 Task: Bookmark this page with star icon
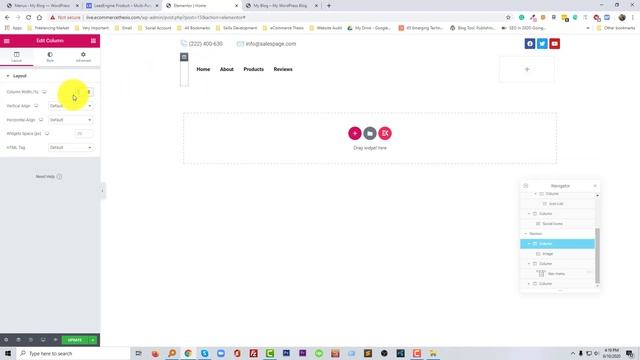[x=508, y=18]
